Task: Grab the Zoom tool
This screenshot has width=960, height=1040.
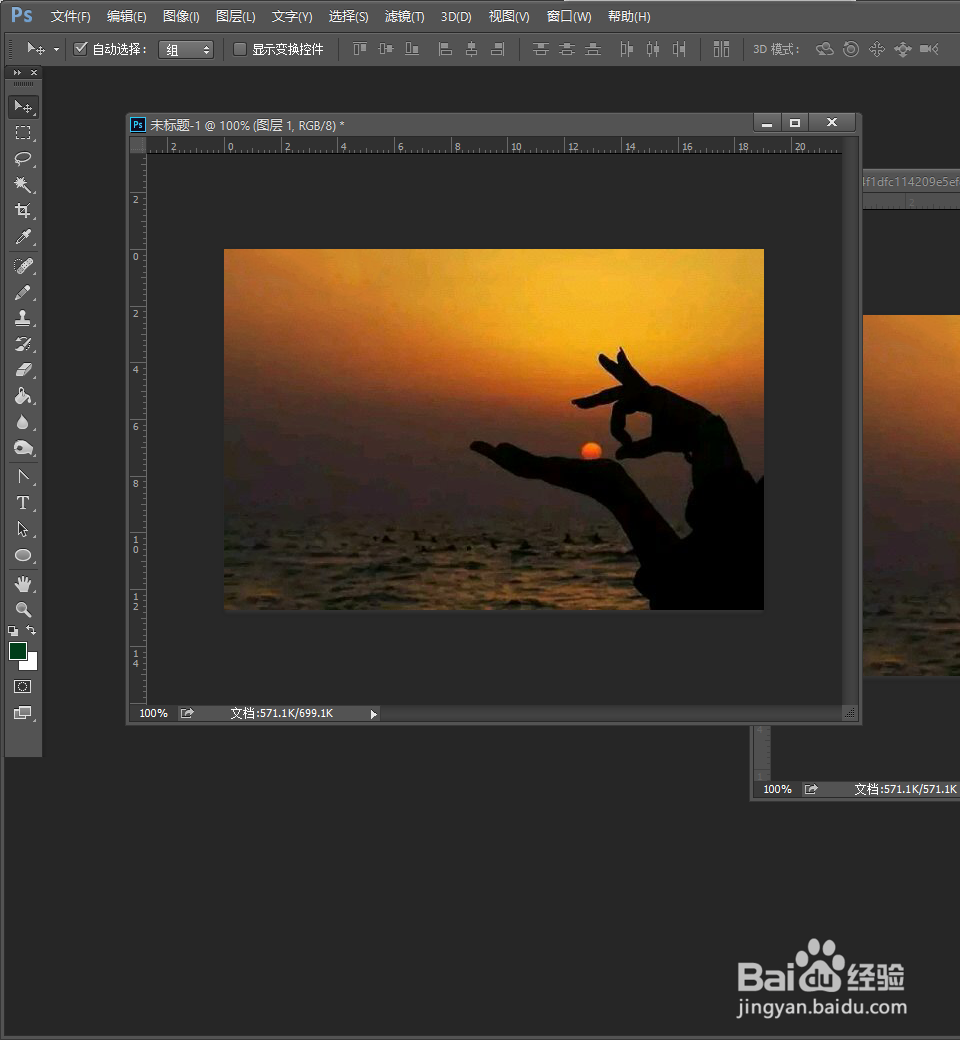Action: (24, 609)
